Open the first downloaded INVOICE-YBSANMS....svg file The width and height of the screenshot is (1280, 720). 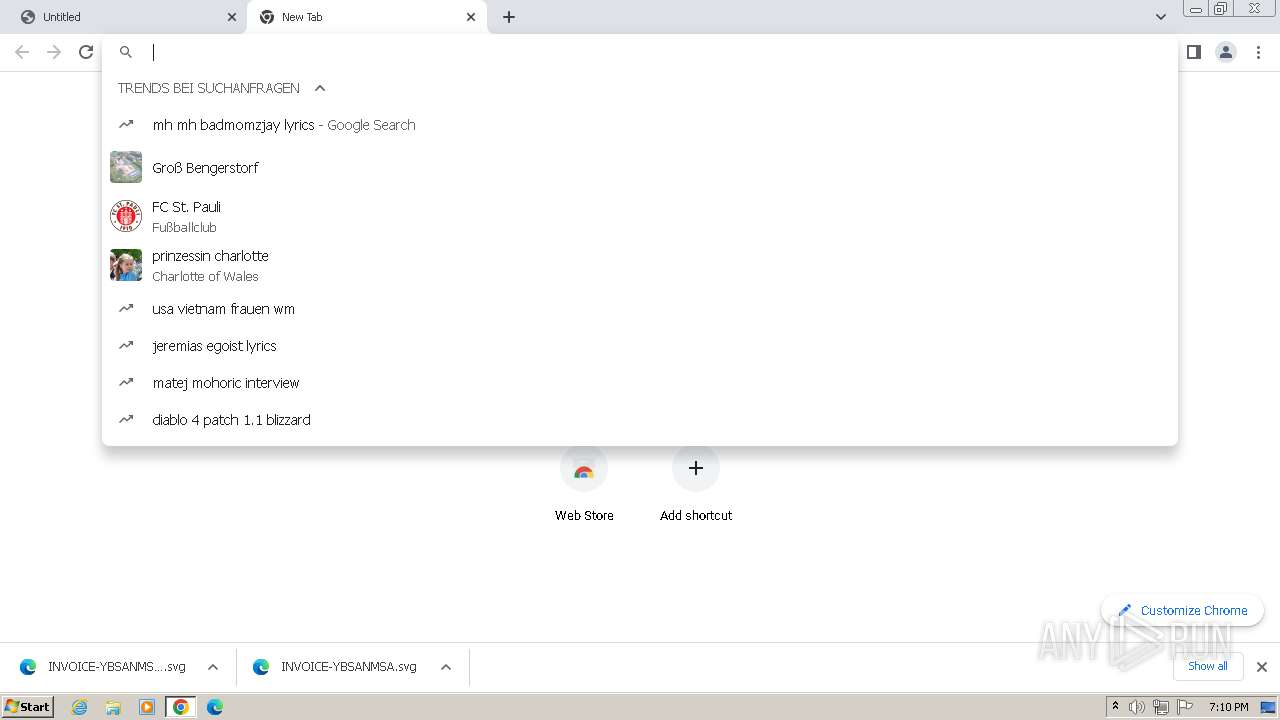coord(103,667)
